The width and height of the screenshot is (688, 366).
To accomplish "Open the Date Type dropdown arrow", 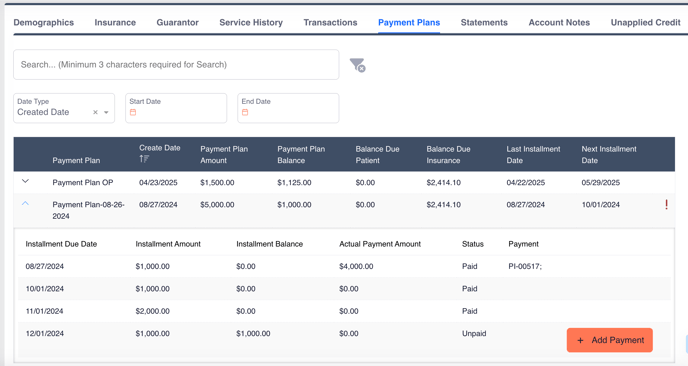I will 106,112.
